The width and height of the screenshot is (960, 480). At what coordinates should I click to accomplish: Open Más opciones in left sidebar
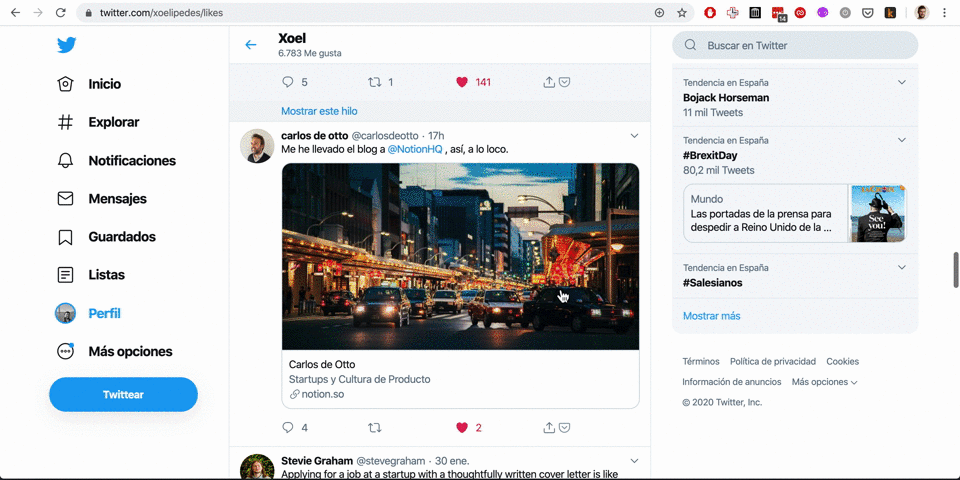[114, 351]
